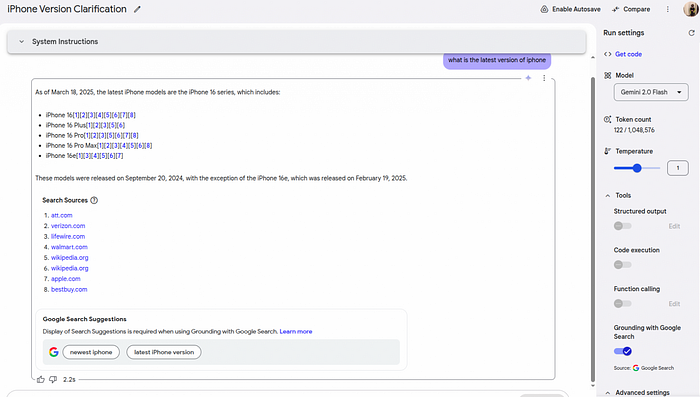Open the lifewire.com source link
This screenshot has height=397, width=700.
pyautogui.click(x=68, y=237)
